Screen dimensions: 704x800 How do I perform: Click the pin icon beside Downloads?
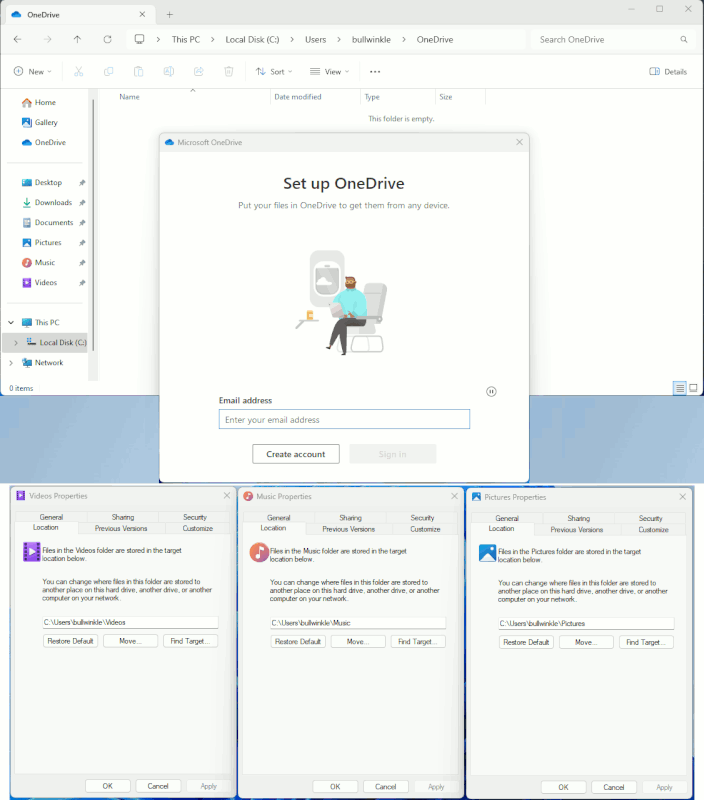(x=82, y=203)
